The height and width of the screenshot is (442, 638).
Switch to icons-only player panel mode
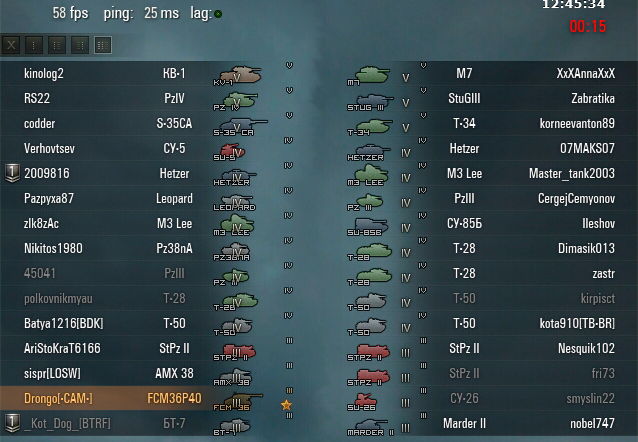click(x=34, y=45)
